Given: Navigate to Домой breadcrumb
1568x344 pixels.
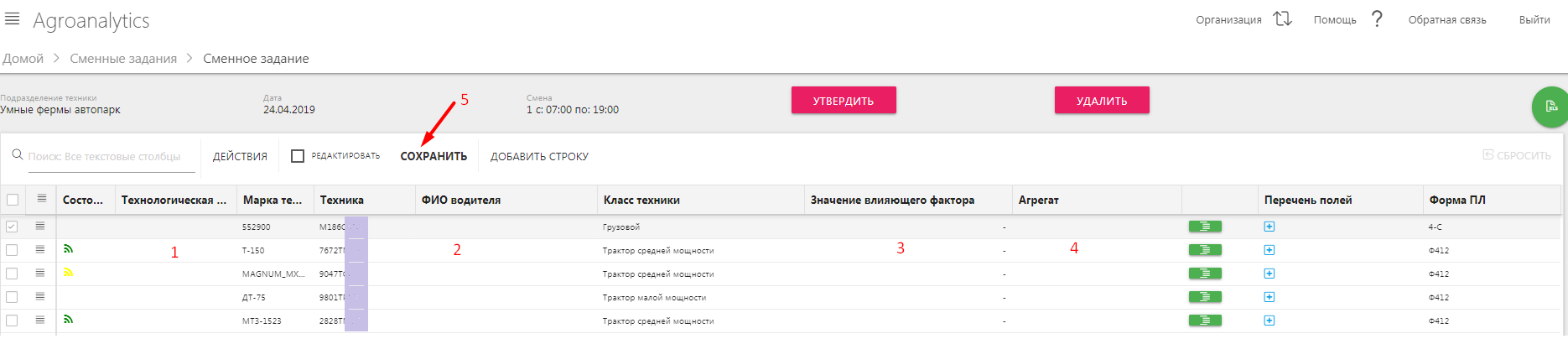Looking at the screenshot, I should (x=23, y=59).
